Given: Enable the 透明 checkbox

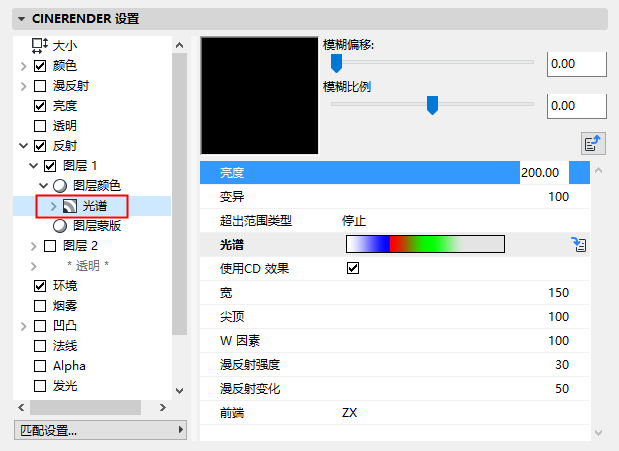Looking at the screenshot, I should [40, 126].
